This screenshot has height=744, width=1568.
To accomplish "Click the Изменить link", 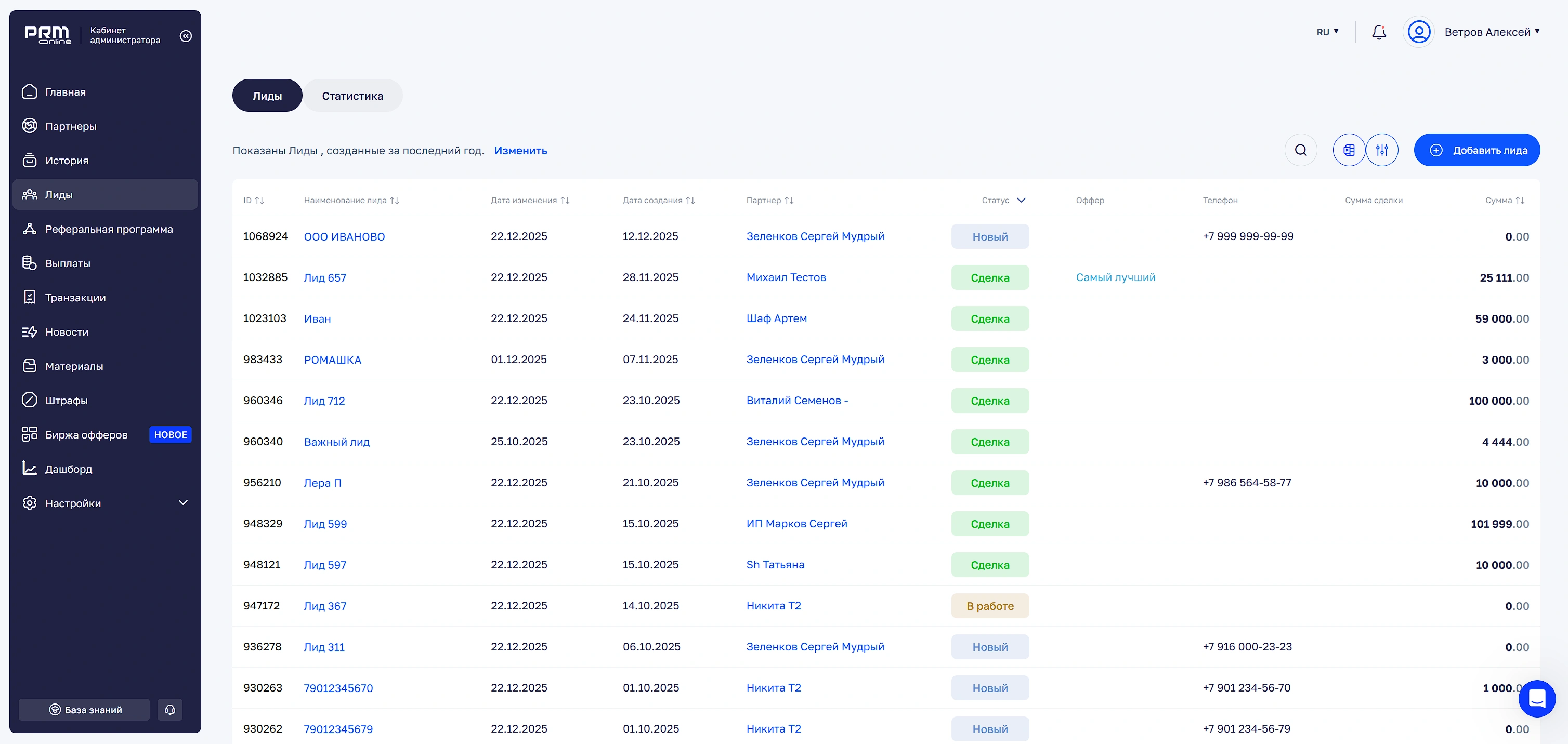I will [x=520, y=150].
